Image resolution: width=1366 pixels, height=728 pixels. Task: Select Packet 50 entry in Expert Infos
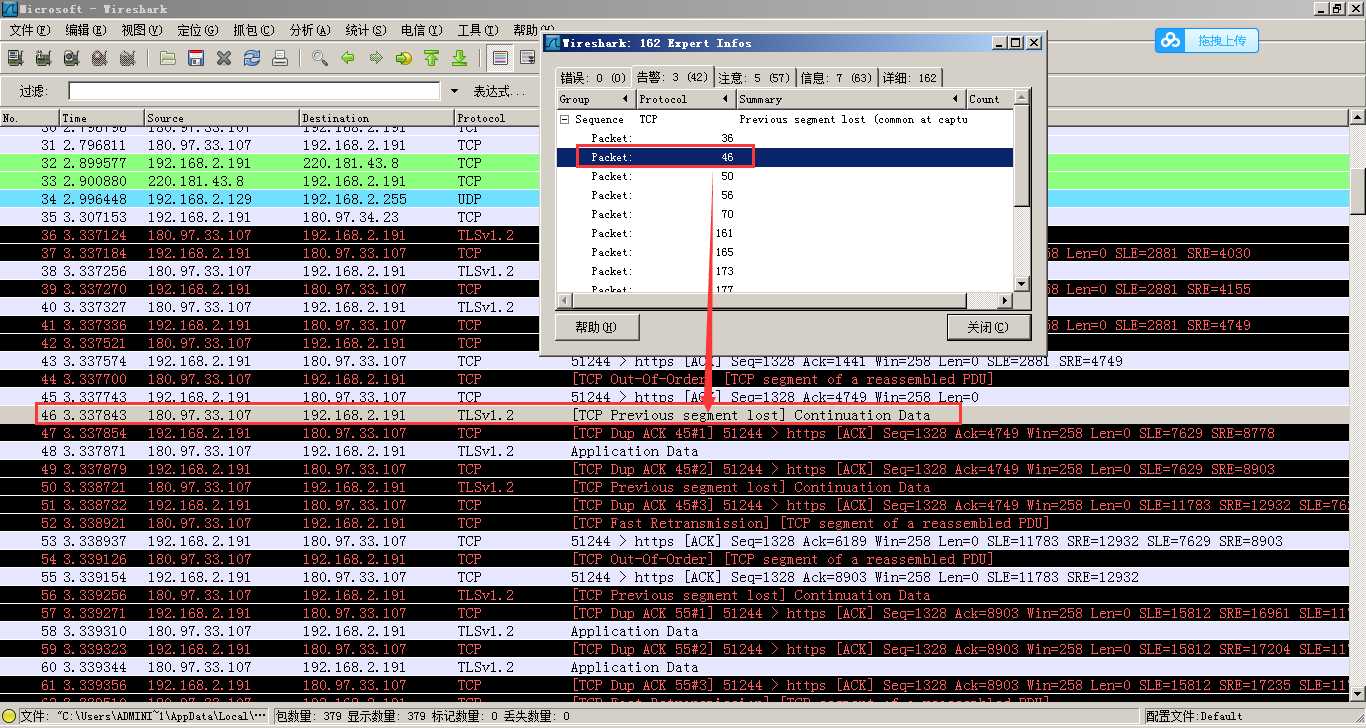pyautogui.click(x=785, y=176)
